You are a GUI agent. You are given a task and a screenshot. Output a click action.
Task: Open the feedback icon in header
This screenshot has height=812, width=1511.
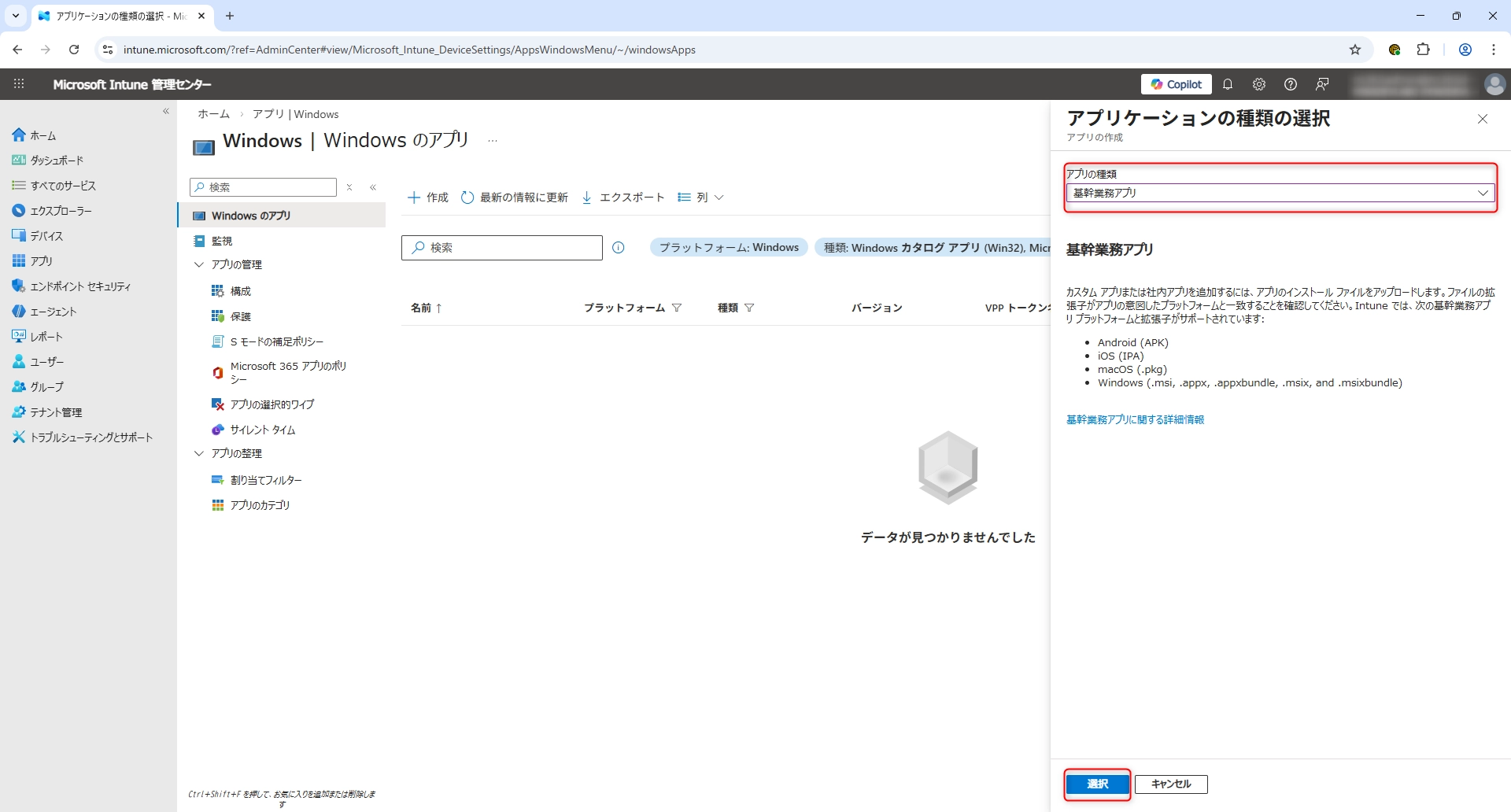(x=1322, y=84)
